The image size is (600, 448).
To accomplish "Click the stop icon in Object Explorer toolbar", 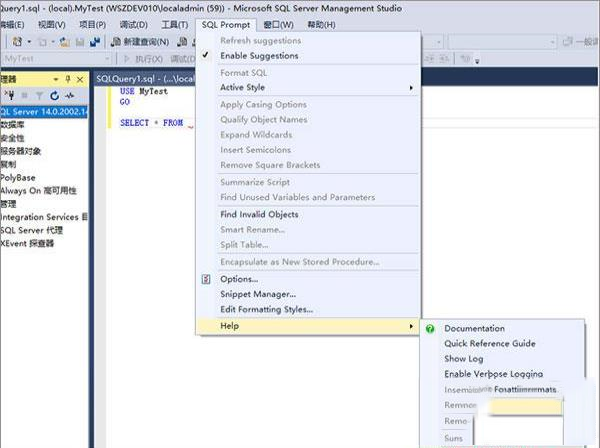I will pyautogui.click(x=24, y=95).
